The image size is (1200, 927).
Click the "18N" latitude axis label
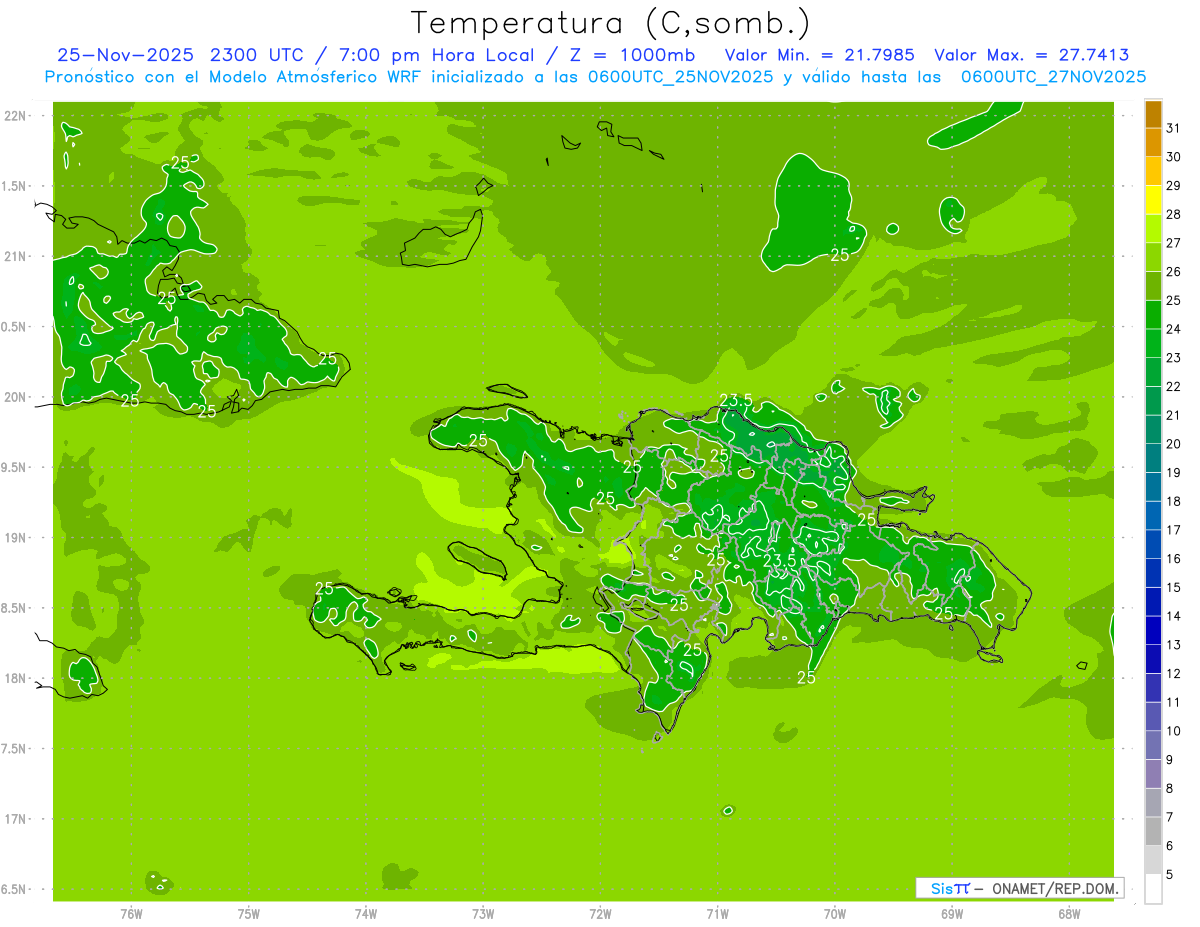pyautogui.click(x=15, y=678)
